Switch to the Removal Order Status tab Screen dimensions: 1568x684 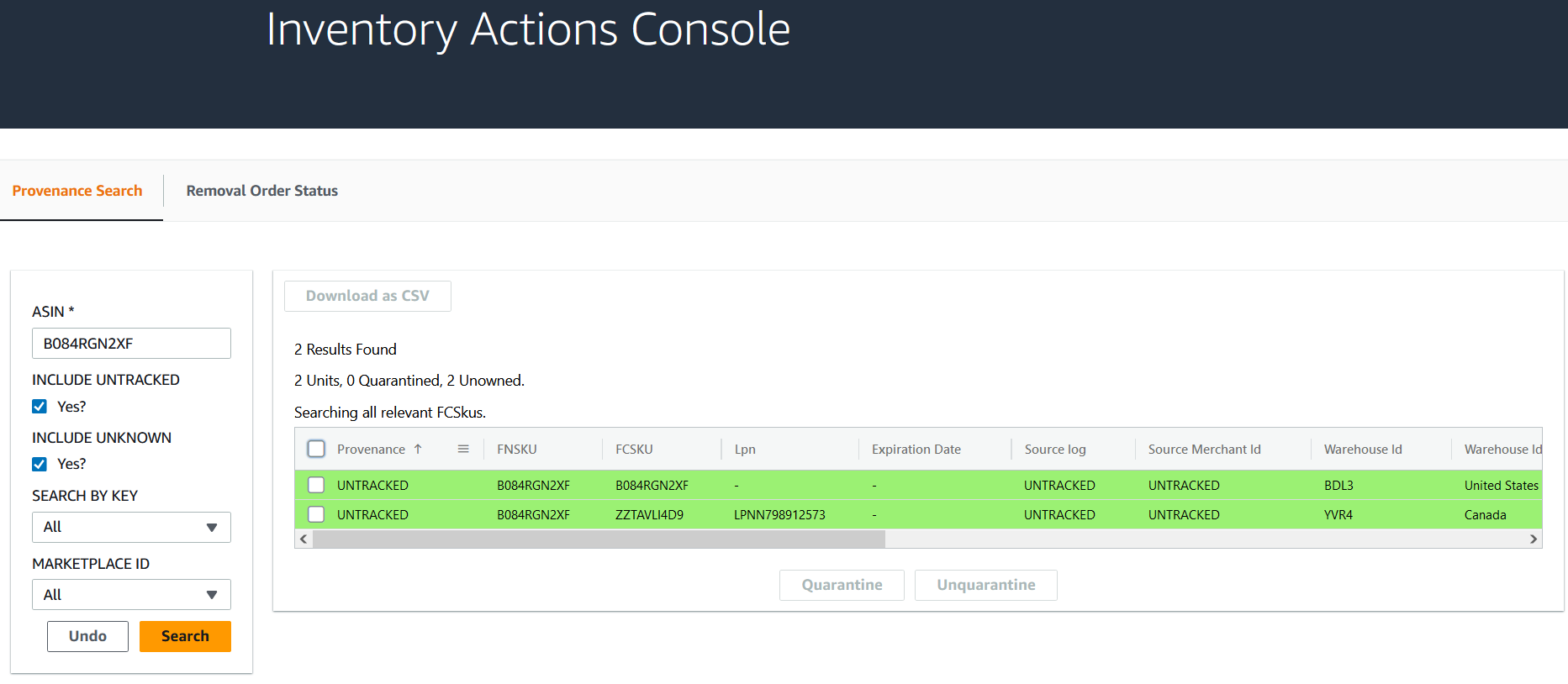[262, 191]
